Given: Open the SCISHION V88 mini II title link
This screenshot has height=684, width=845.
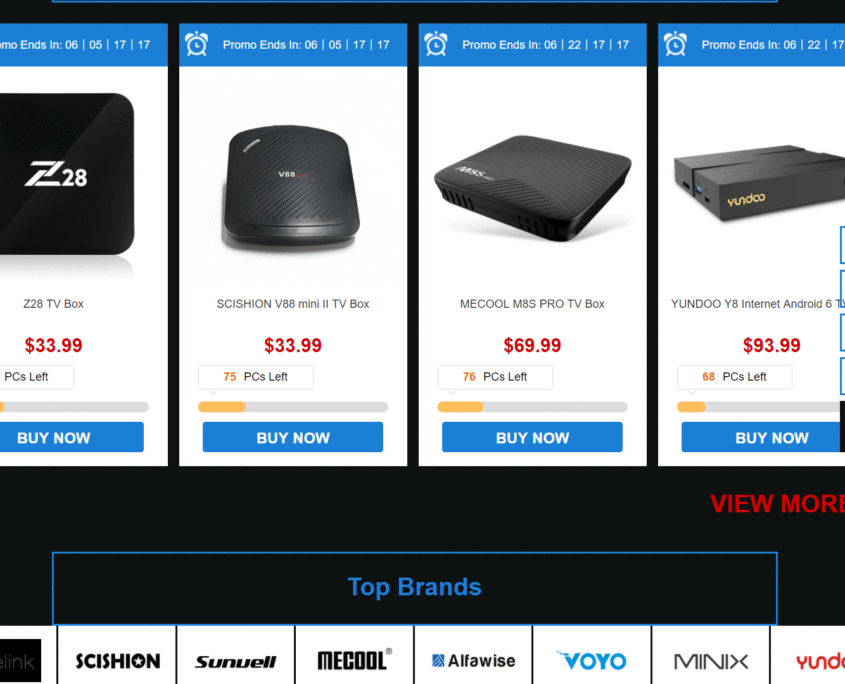Looking at the screenshot, I should [x=293, y=304].
